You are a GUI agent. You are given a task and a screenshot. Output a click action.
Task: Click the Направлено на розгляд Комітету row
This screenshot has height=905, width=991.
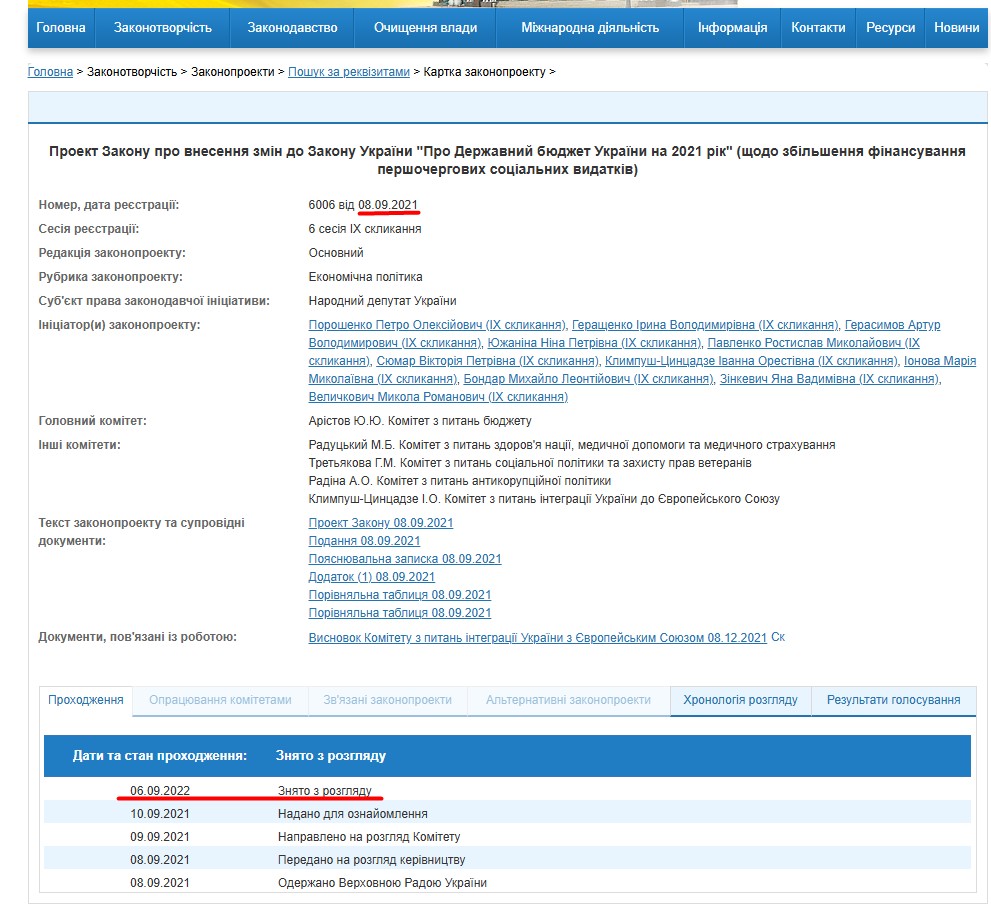click(x=507, y=837)
